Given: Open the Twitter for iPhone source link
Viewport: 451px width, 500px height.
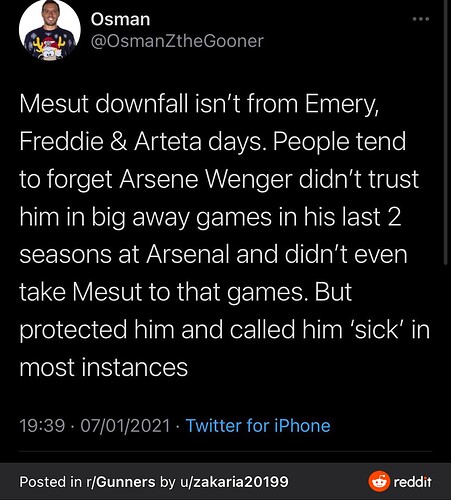Looking at the screenshot, I should click(258, 426).
